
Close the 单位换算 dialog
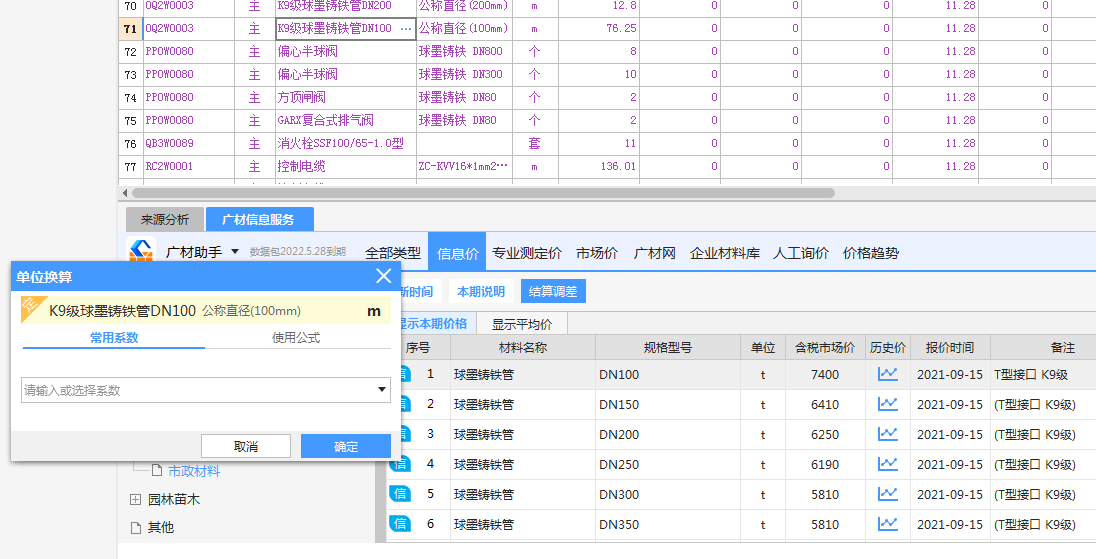(384, 276)
